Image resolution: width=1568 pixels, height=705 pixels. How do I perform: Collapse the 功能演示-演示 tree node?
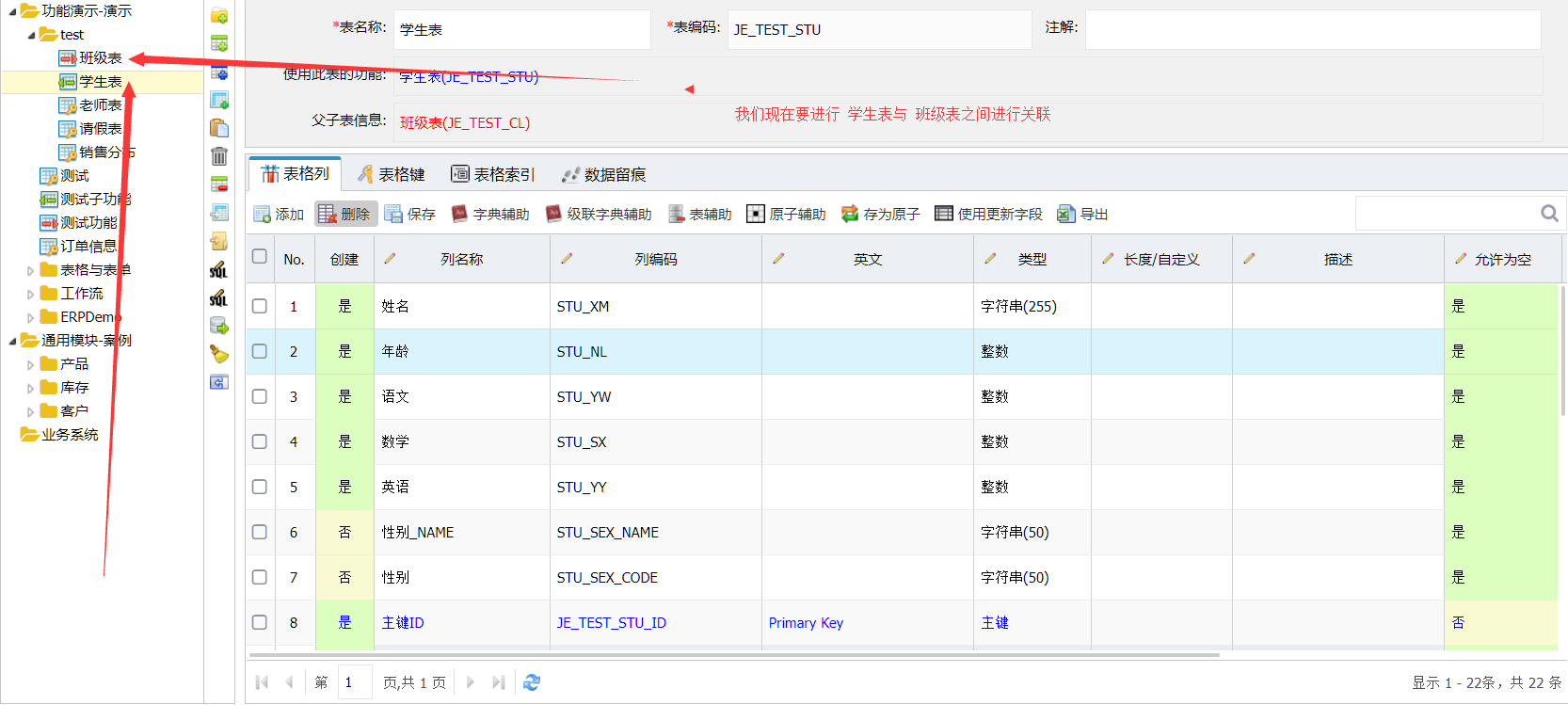[x=12, y=11]
